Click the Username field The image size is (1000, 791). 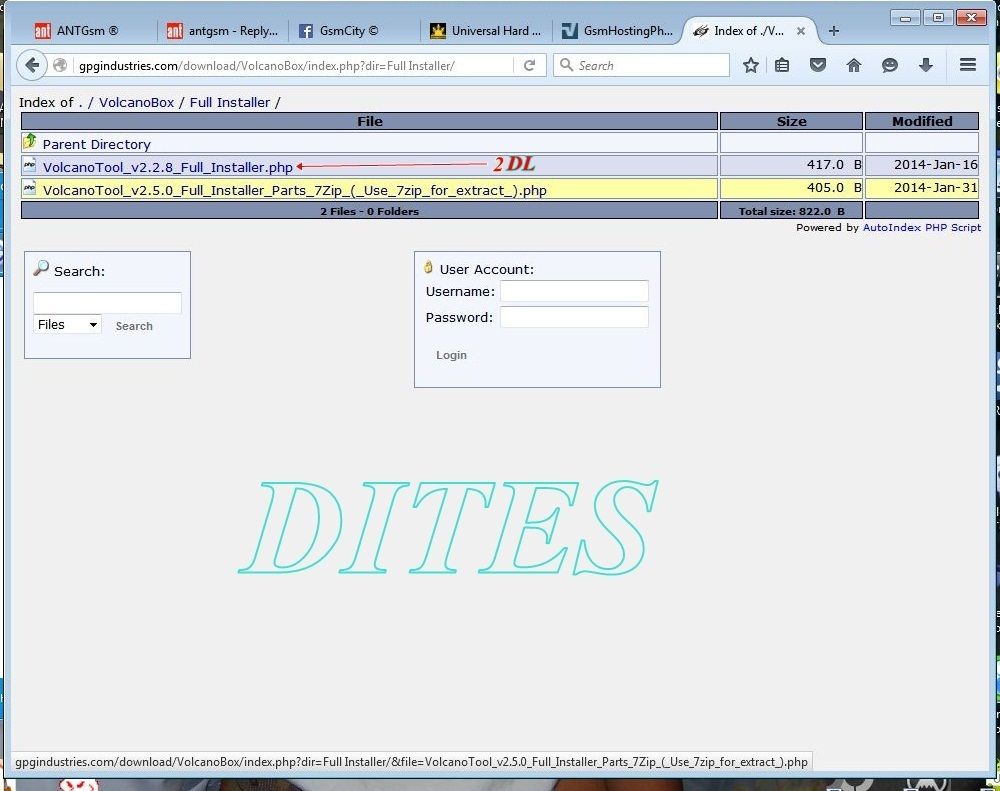pyautogui.click(x=574, y=291)
